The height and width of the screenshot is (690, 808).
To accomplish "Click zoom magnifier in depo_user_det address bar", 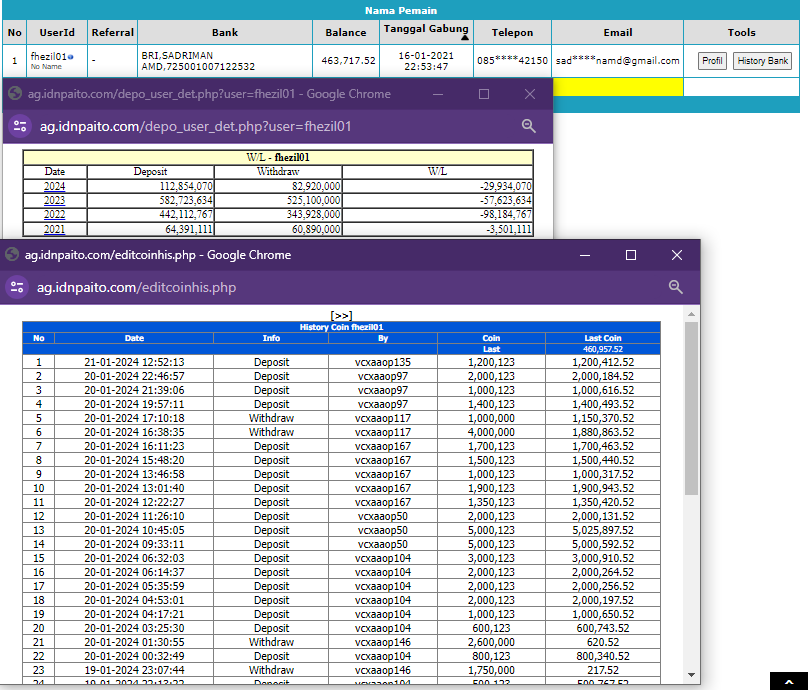I will click(x=528, y=126).
